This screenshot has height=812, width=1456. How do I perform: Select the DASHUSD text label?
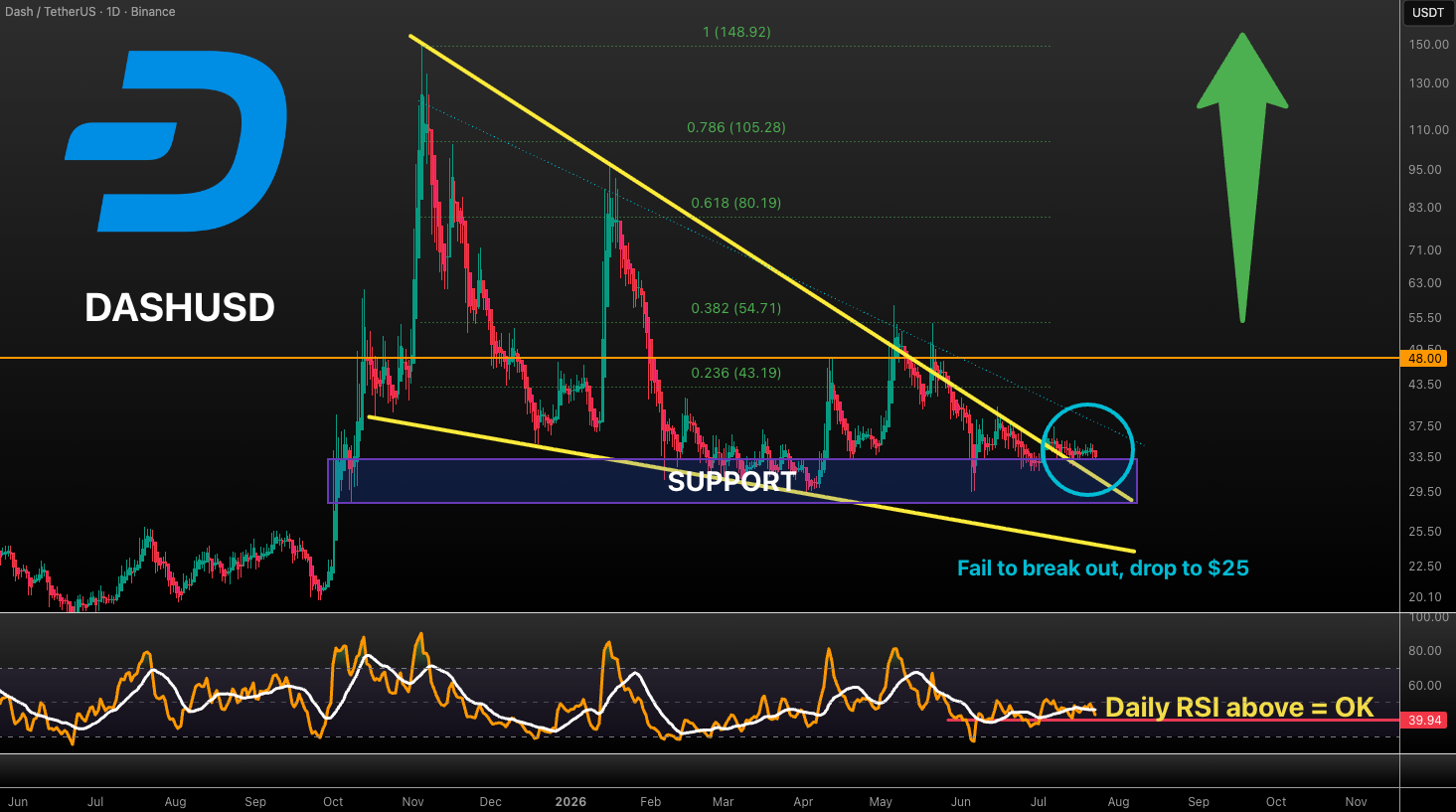click(180, 307)
